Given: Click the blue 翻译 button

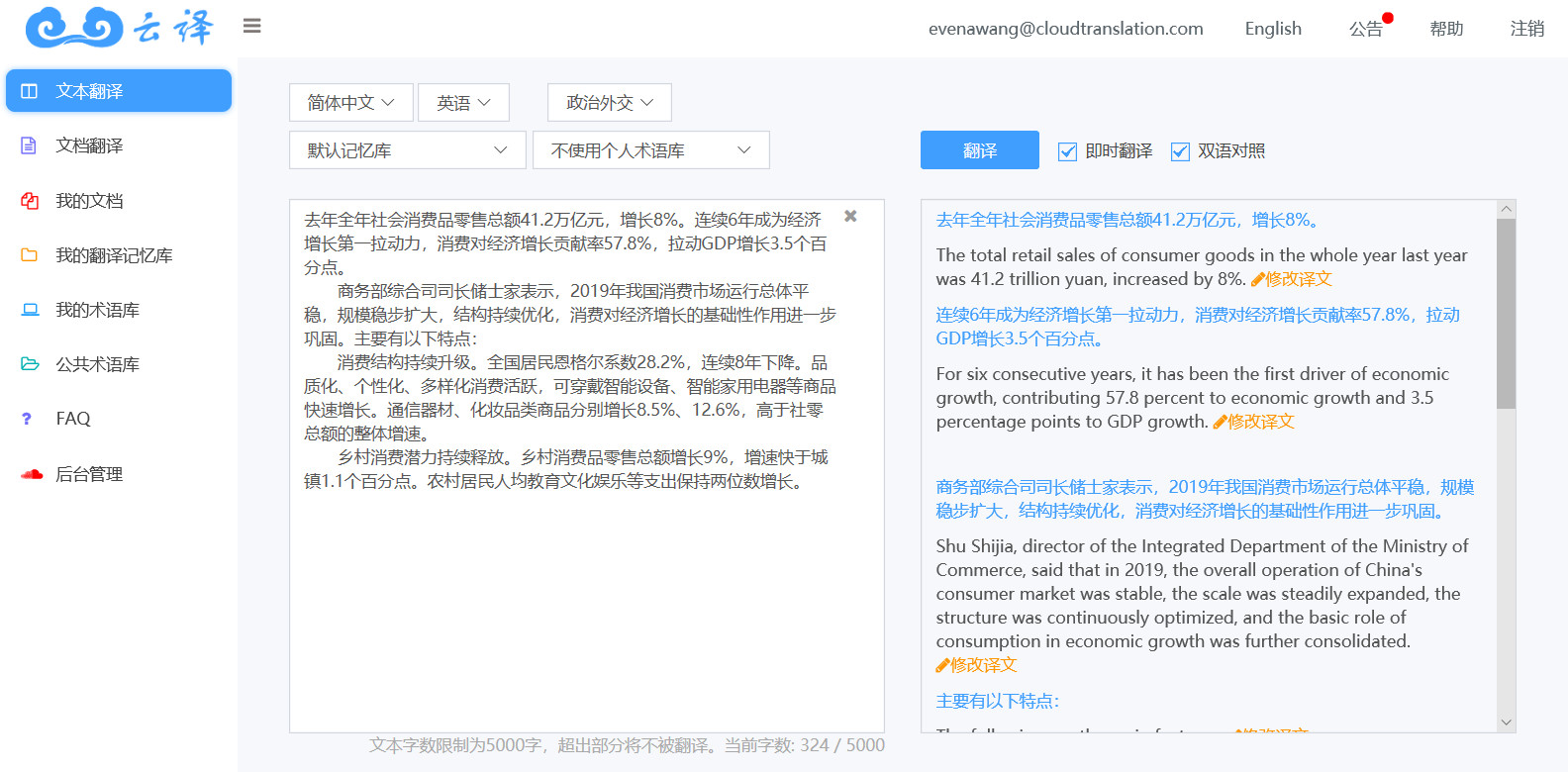Looking at the screenshot, I should tap(980, 150).
